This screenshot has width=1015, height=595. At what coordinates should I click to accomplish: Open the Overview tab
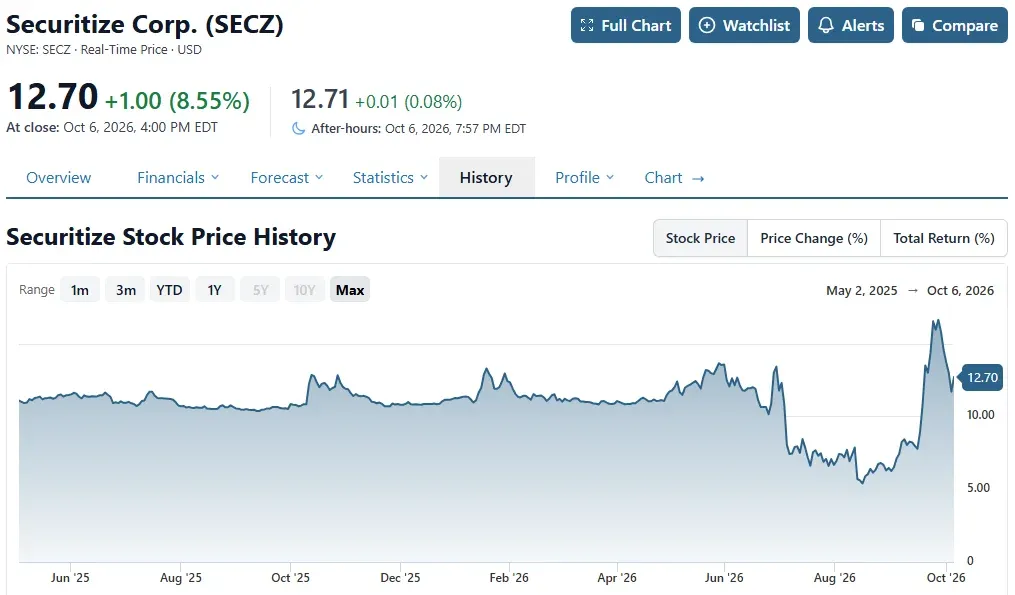(x=58, y=177)
